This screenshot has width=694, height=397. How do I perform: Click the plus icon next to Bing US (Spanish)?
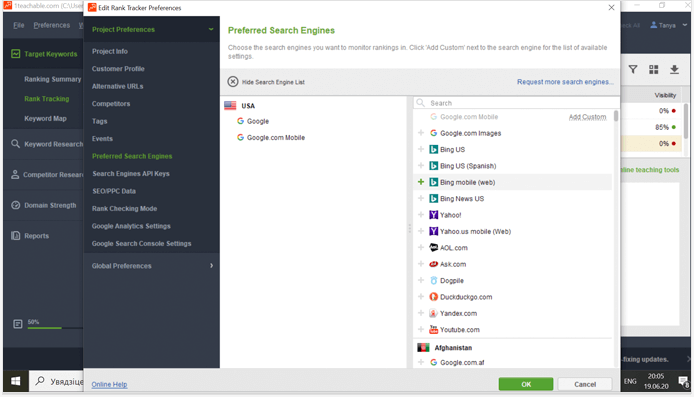click(421, 166)
